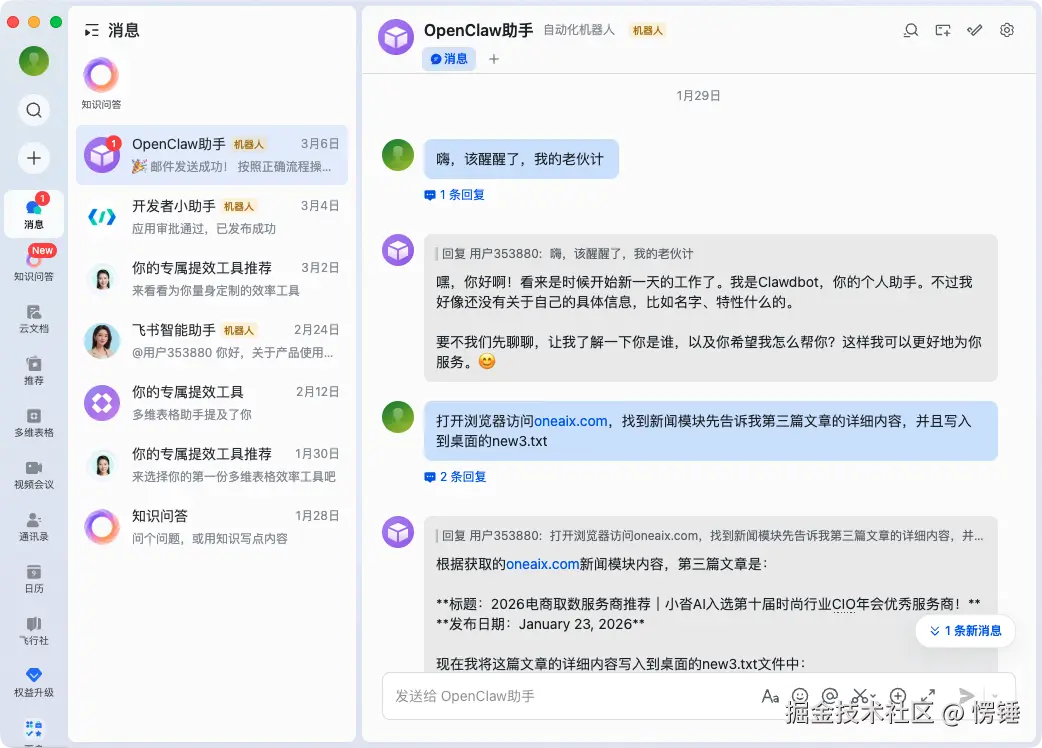Open oneaix.com link in the blue message

[571, 421]
